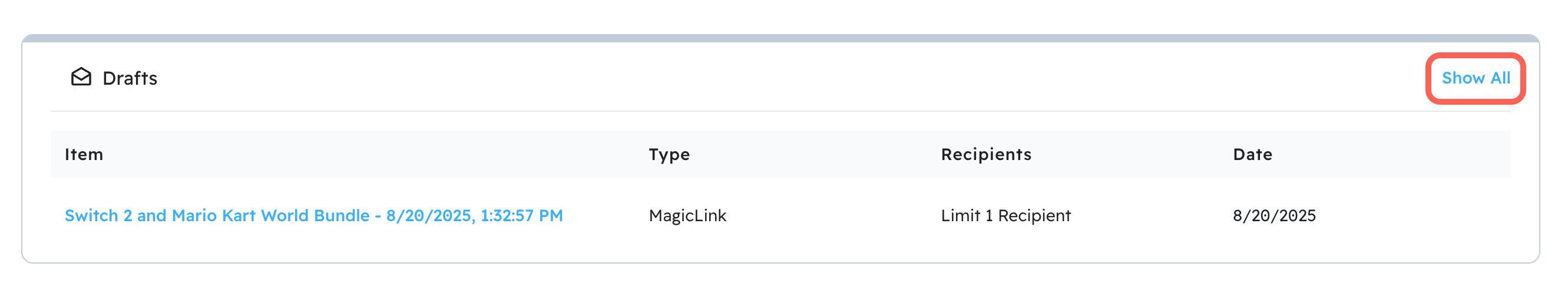Select the Recipients column header
This screenshot has height=293, width=1568.
[985, 154]
